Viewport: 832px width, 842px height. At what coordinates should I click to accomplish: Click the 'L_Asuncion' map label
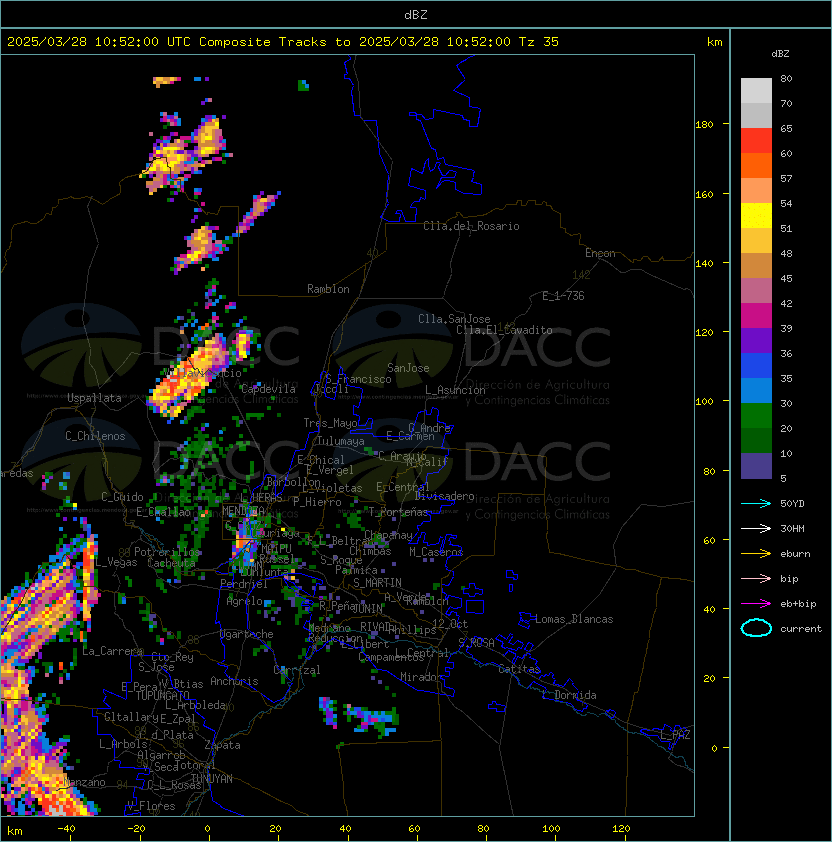coord(455,390)
